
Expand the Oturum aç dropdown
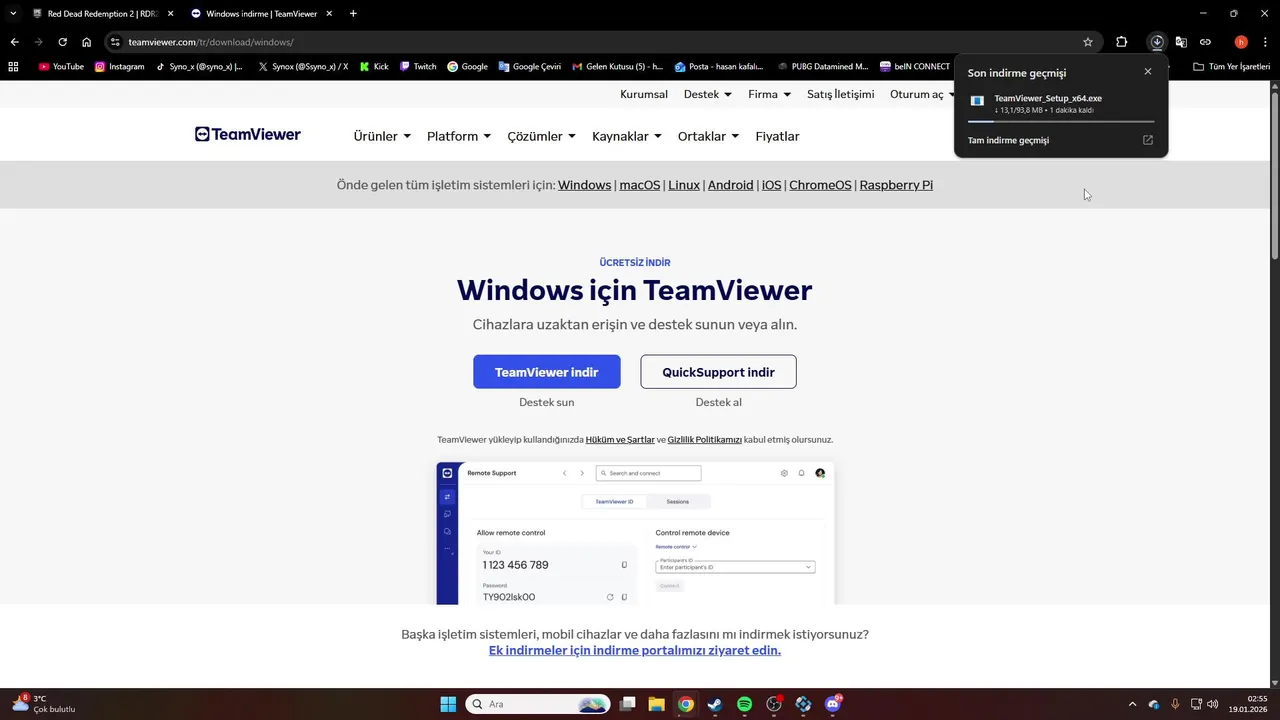[923, 94]
